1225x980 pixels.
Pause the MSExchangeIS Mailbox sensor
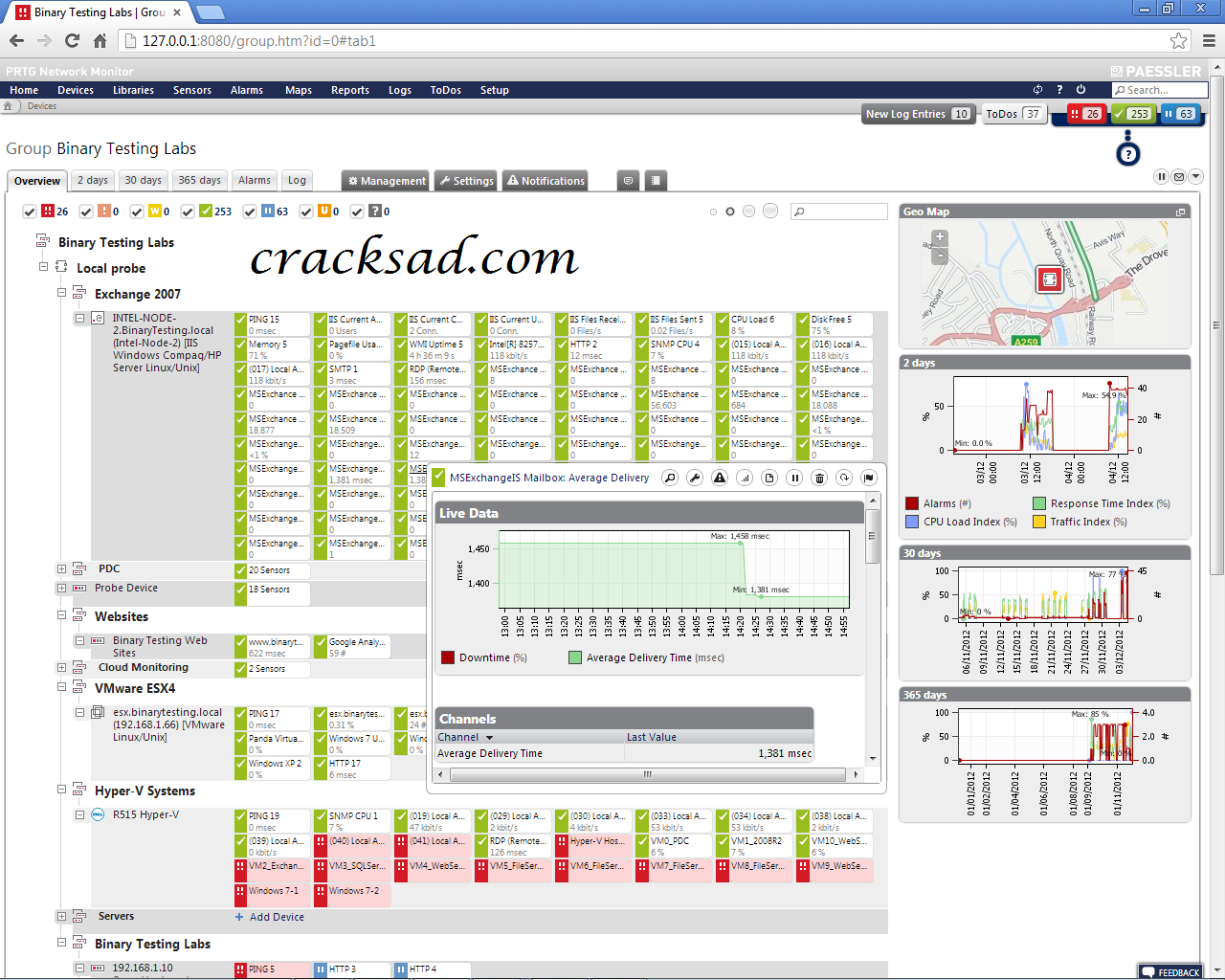pyautogui.click(x=794, y=478)
